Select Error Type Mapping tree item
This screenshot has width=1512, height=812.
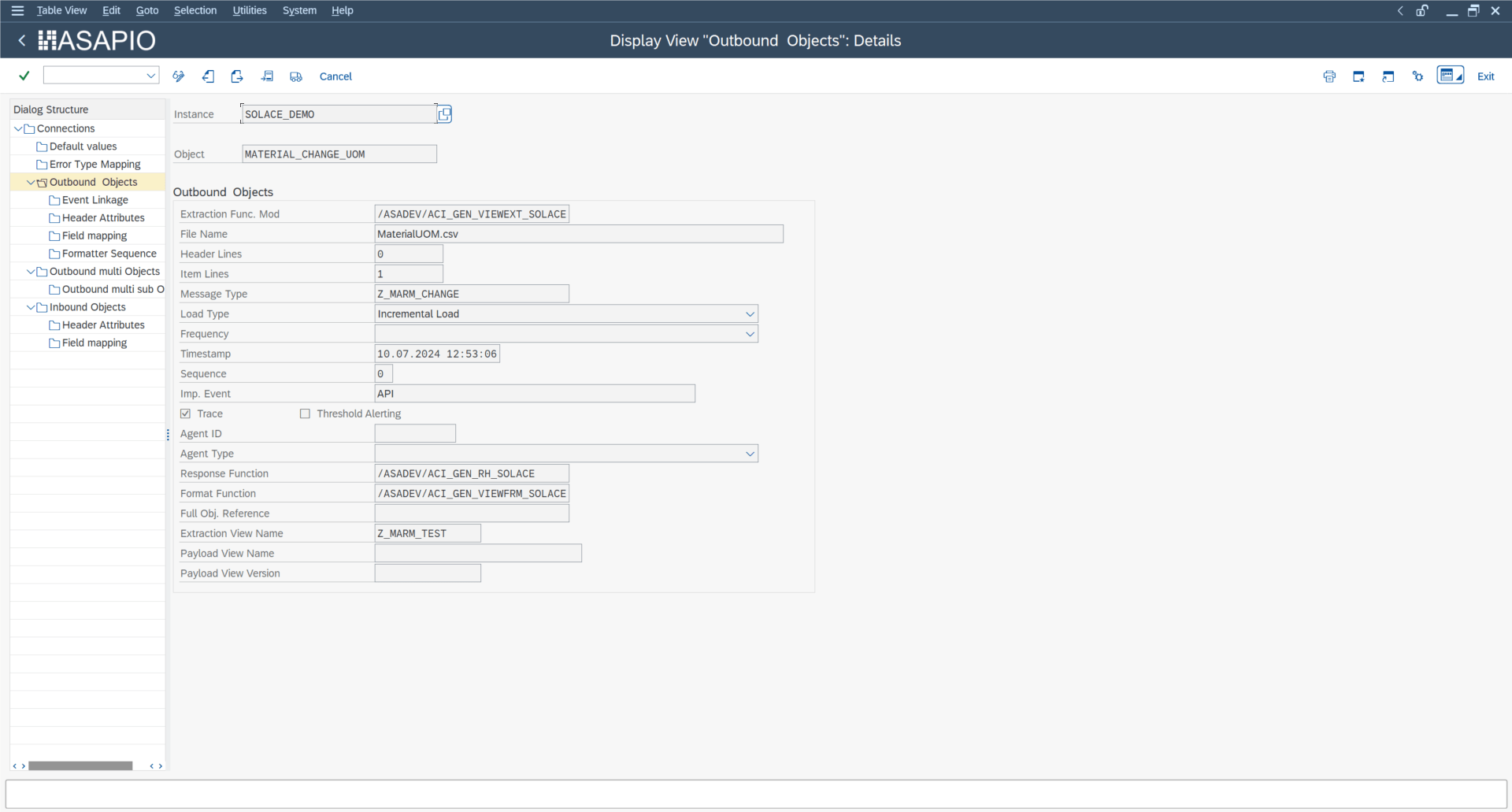(95, 165)
